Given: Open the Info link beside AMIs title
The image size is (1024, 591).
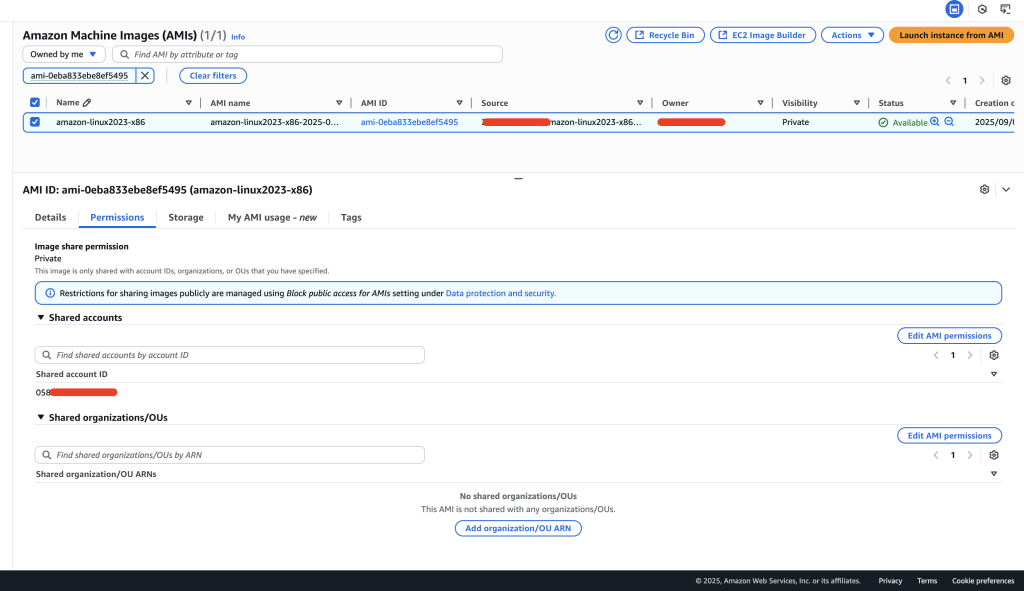Looking at the screenshot, I should tap(238, 37).
